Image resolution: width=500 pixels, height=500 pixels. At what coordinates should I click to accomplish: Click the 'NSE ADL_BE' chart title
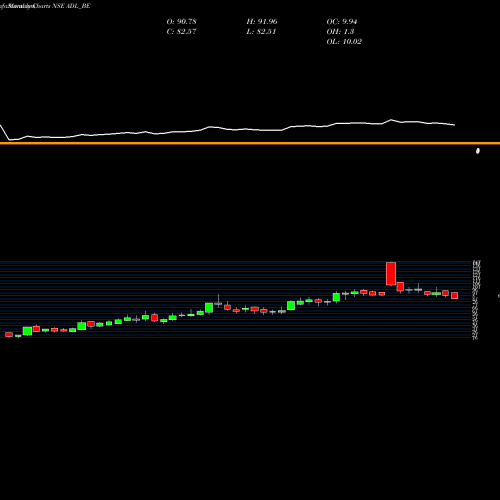click(x=71, y=6)
